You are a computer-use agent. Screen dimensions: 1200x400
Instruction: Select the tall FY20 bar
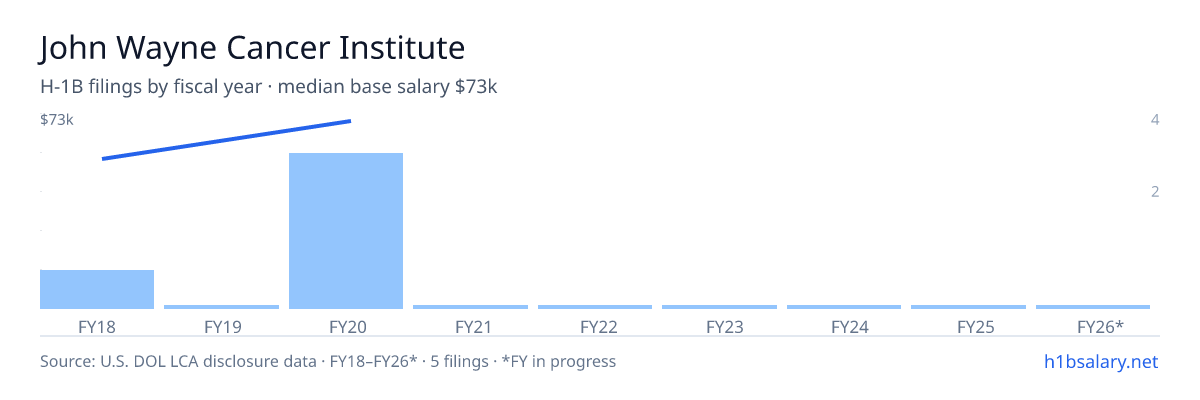[346, 231]
